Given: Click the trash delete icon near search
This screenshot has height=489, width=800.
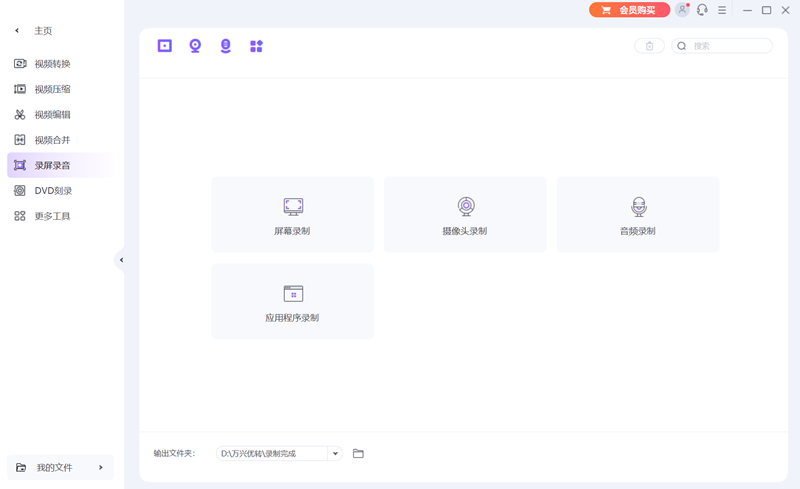Looking at the screenshot, I should 649,46.
